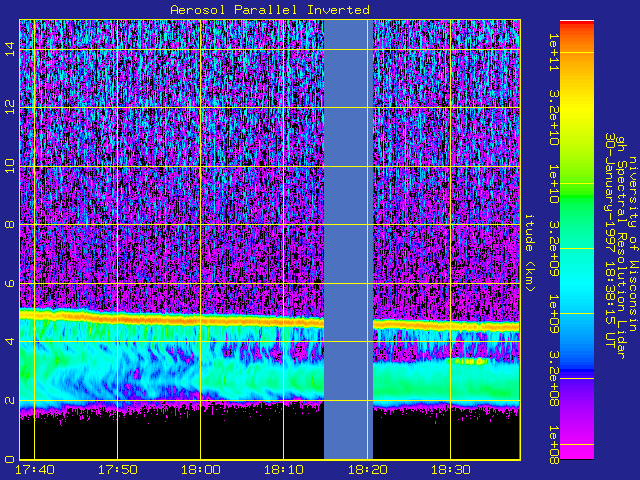Select the 17:50 time axis label
The height and width of the screenshot is (480, 640).
click(118, 469)
